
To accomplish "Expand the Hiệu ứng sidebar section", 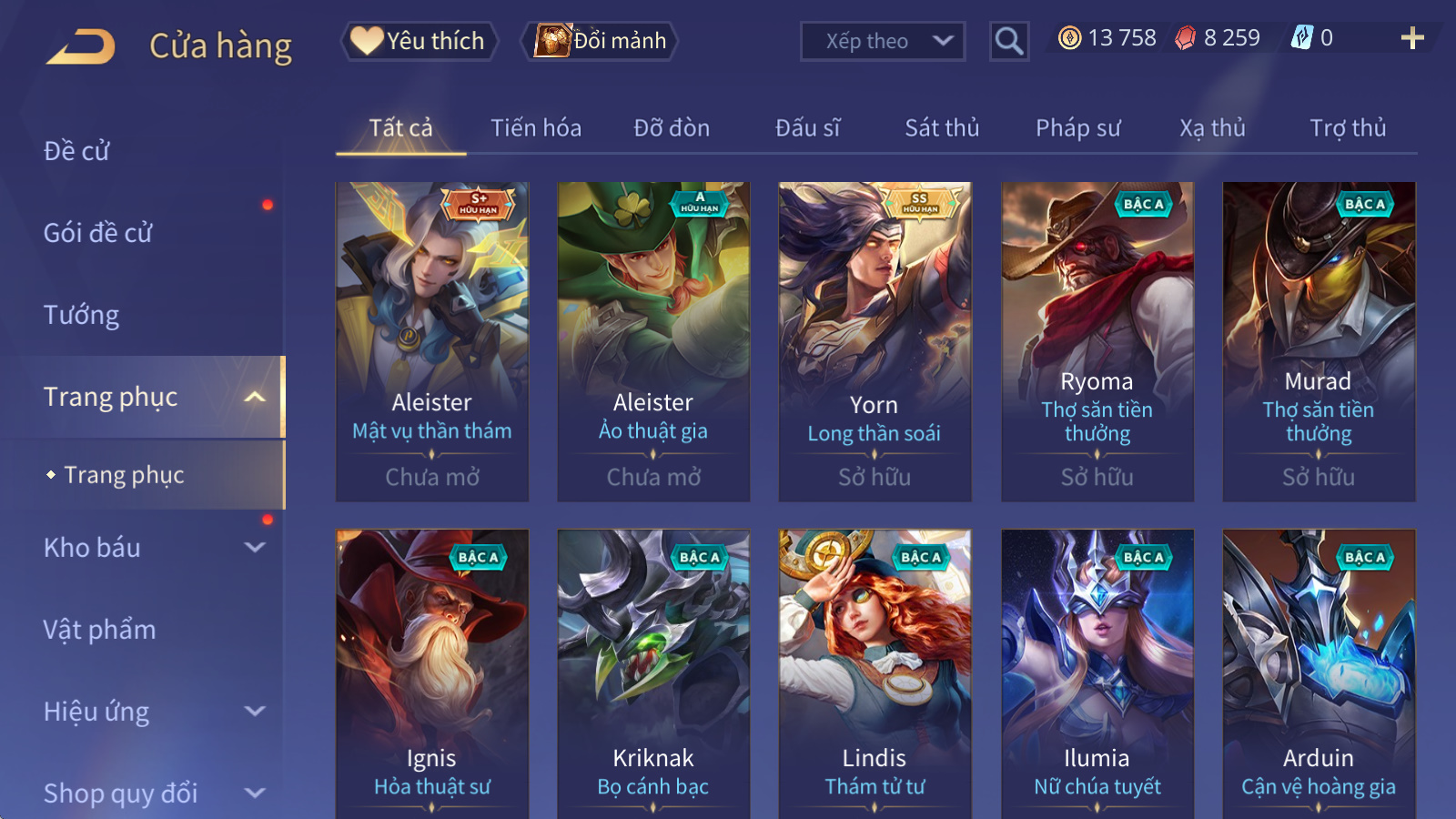I will click(256, 711).
